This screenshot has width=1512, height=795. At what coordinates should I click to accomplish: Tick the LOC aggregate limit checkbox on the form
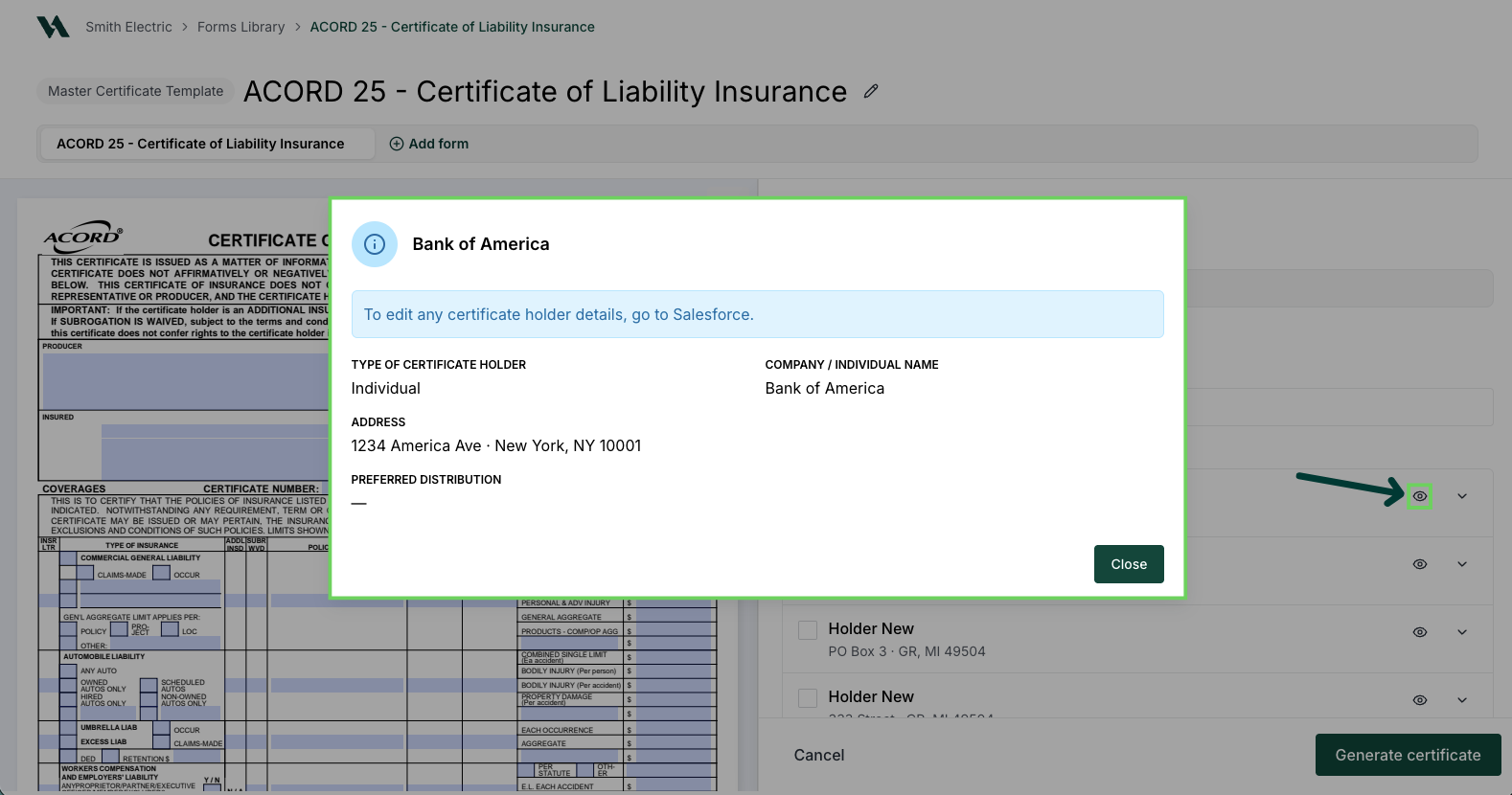coord(171,629)
